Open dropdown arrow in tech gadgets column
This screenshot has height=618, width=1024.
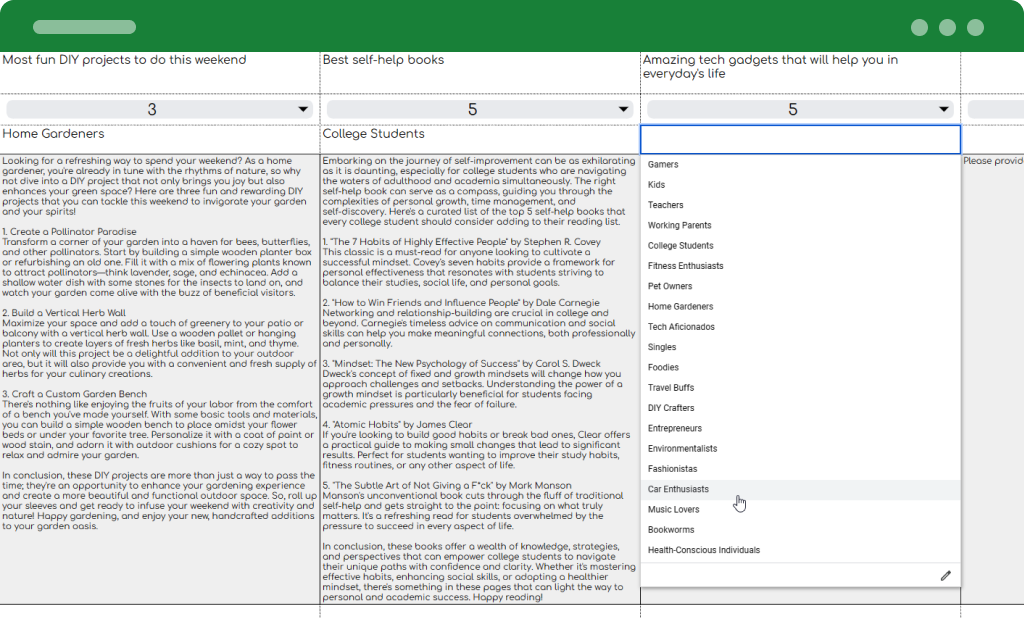943,110
